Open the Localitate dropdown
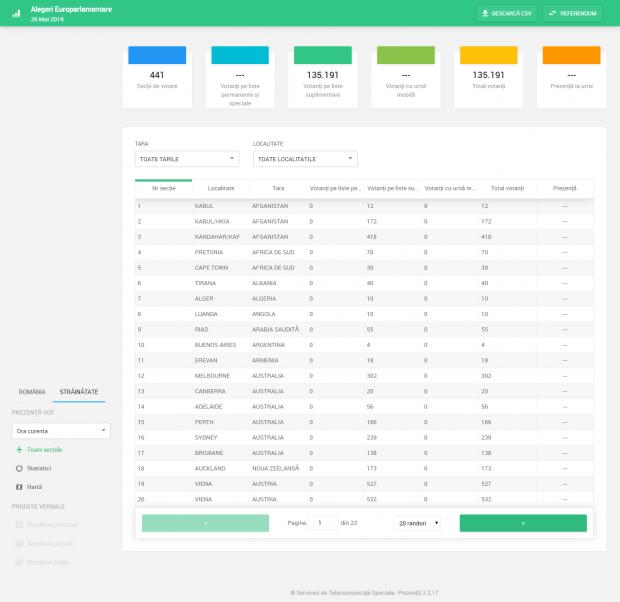620x602 pixels. click(305, 158)
